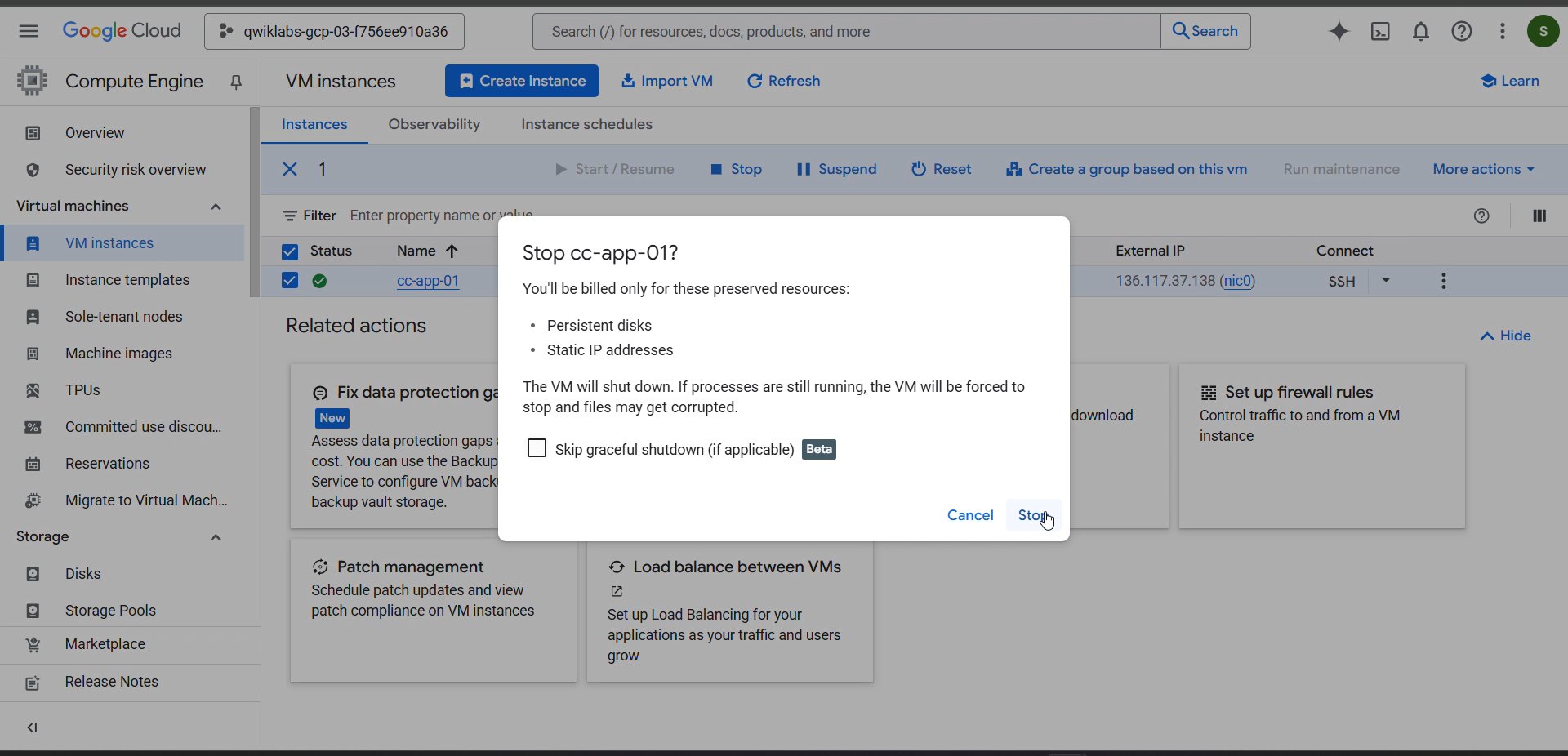
Task: Collapse the Virtual machines section
Action: pyautogui.click(x=216, y=207)
